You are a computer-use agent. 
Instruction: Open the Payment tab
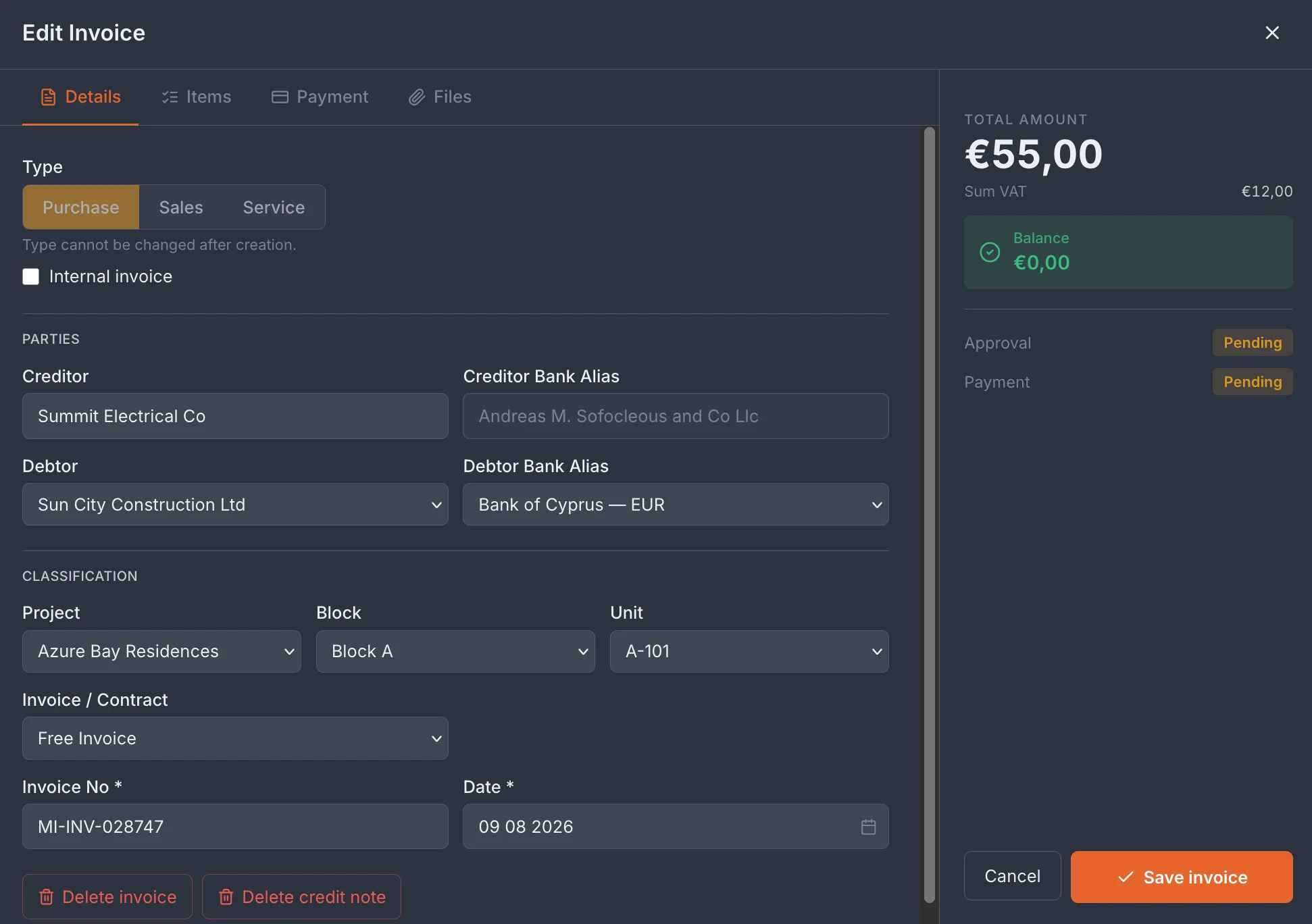tap(320, 97)
